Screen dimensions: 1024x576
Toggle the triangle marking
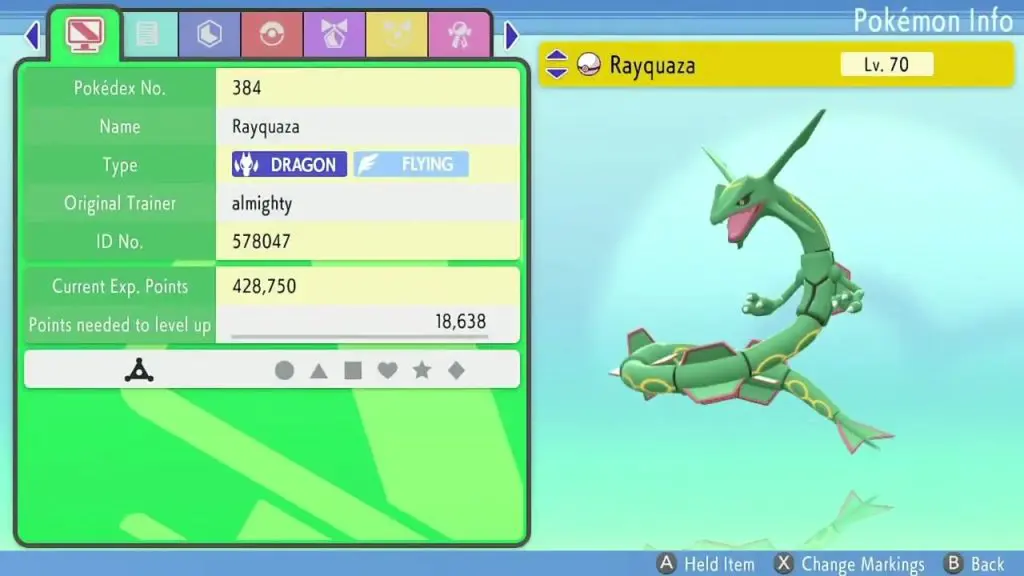[x=318, y=371]
